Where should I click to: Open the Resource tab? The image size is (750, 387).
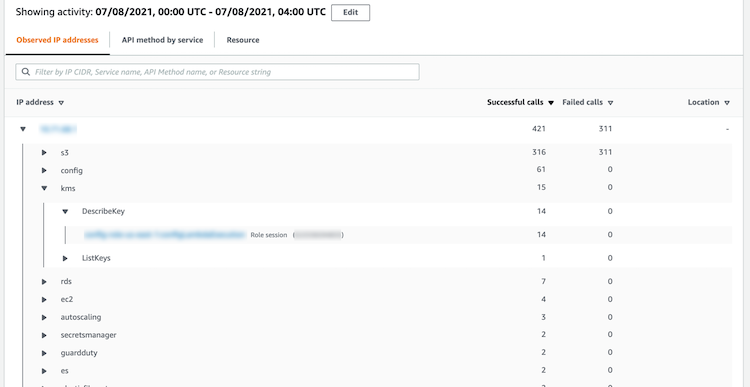(x=243, y=40)
